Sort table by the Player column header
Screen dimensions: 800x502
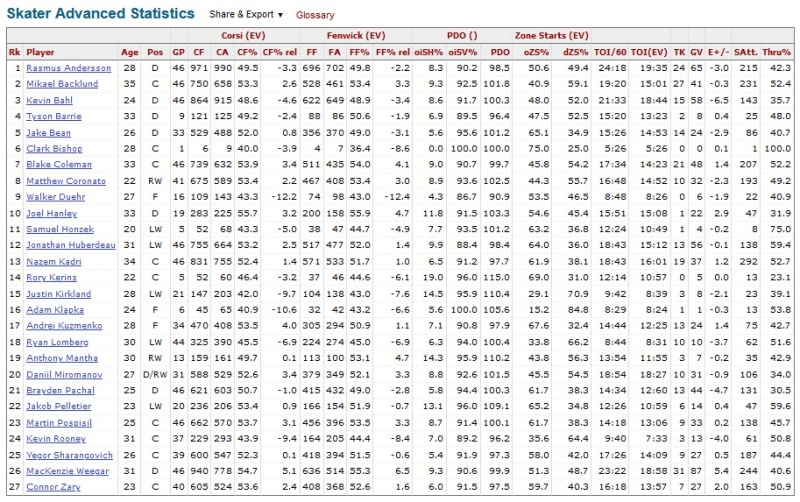40,52
